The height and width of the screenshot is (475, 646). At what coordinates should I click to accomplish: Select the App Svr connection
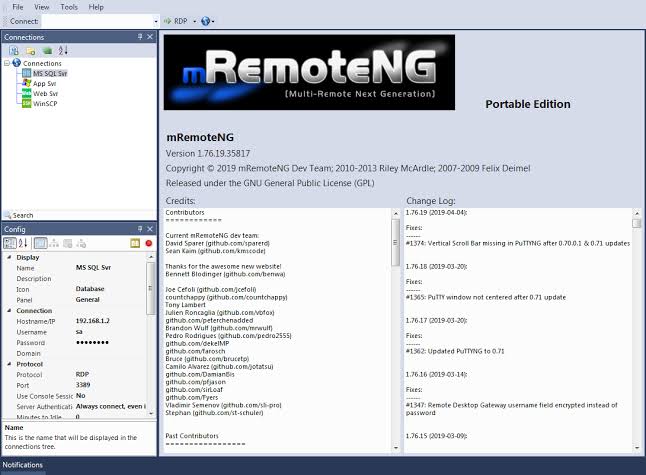coord(44,83)
